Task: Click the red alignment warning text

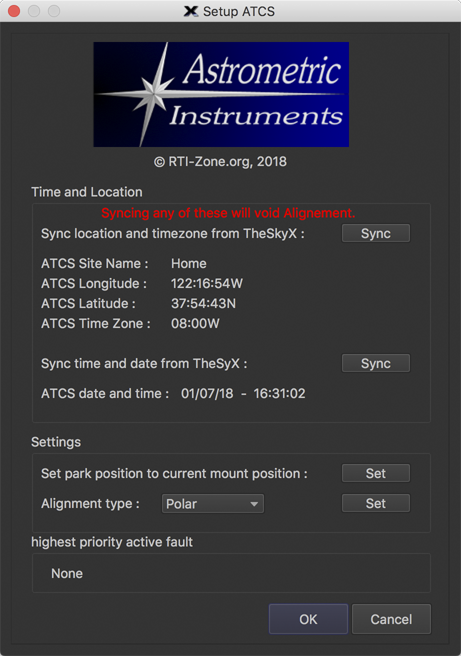Action: [228, 213]
